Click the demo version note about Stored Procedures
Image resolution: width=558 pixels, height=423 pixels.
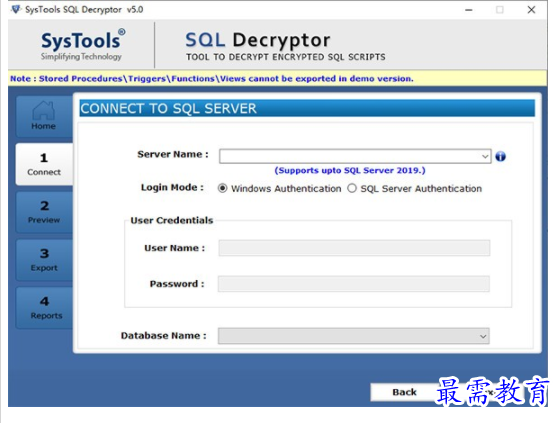(212, 79)
